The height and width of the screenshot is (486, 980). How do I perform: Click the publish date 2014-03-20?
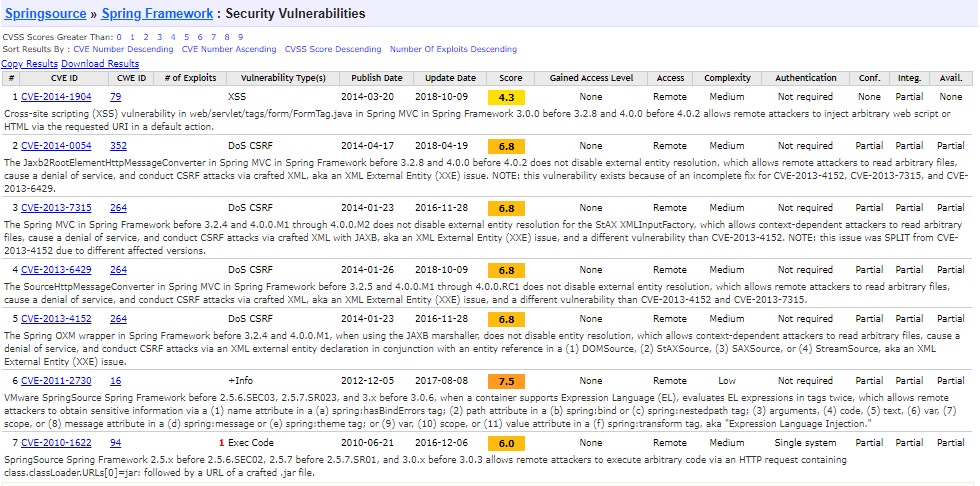pos(368,97)
